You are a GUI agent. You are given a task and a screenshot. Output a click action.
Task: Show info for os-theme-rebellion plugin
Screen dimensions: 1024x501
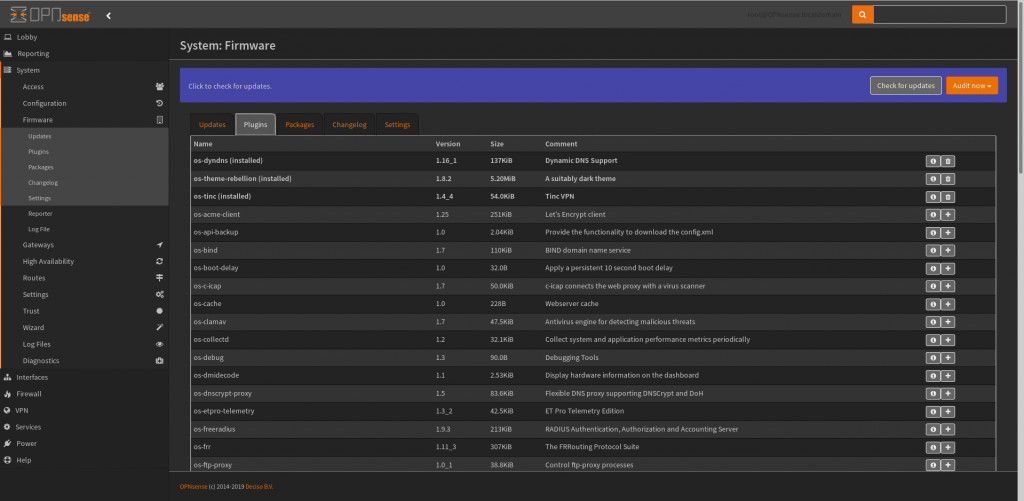(933, 179)
